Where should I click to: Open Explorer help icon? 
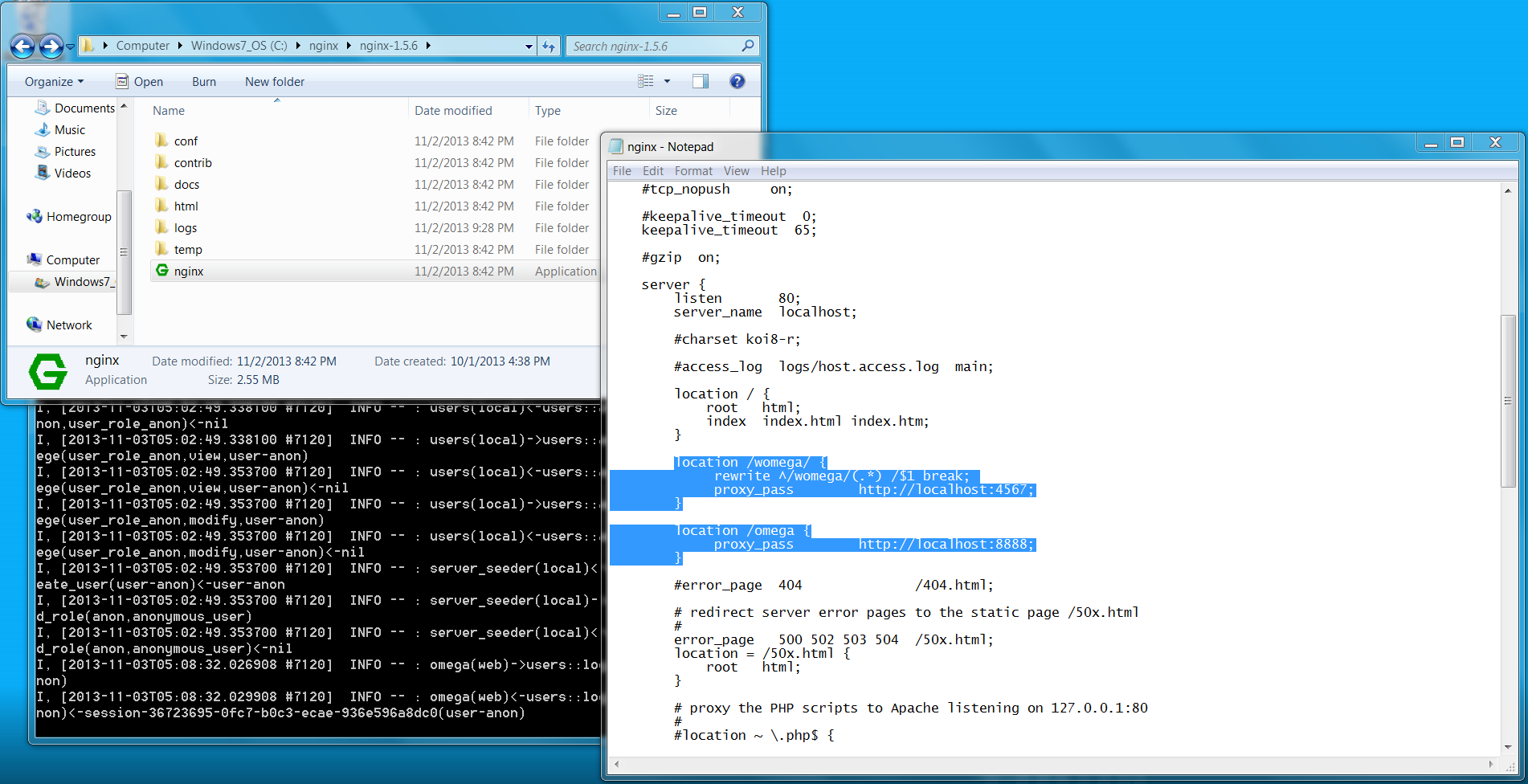737,81
